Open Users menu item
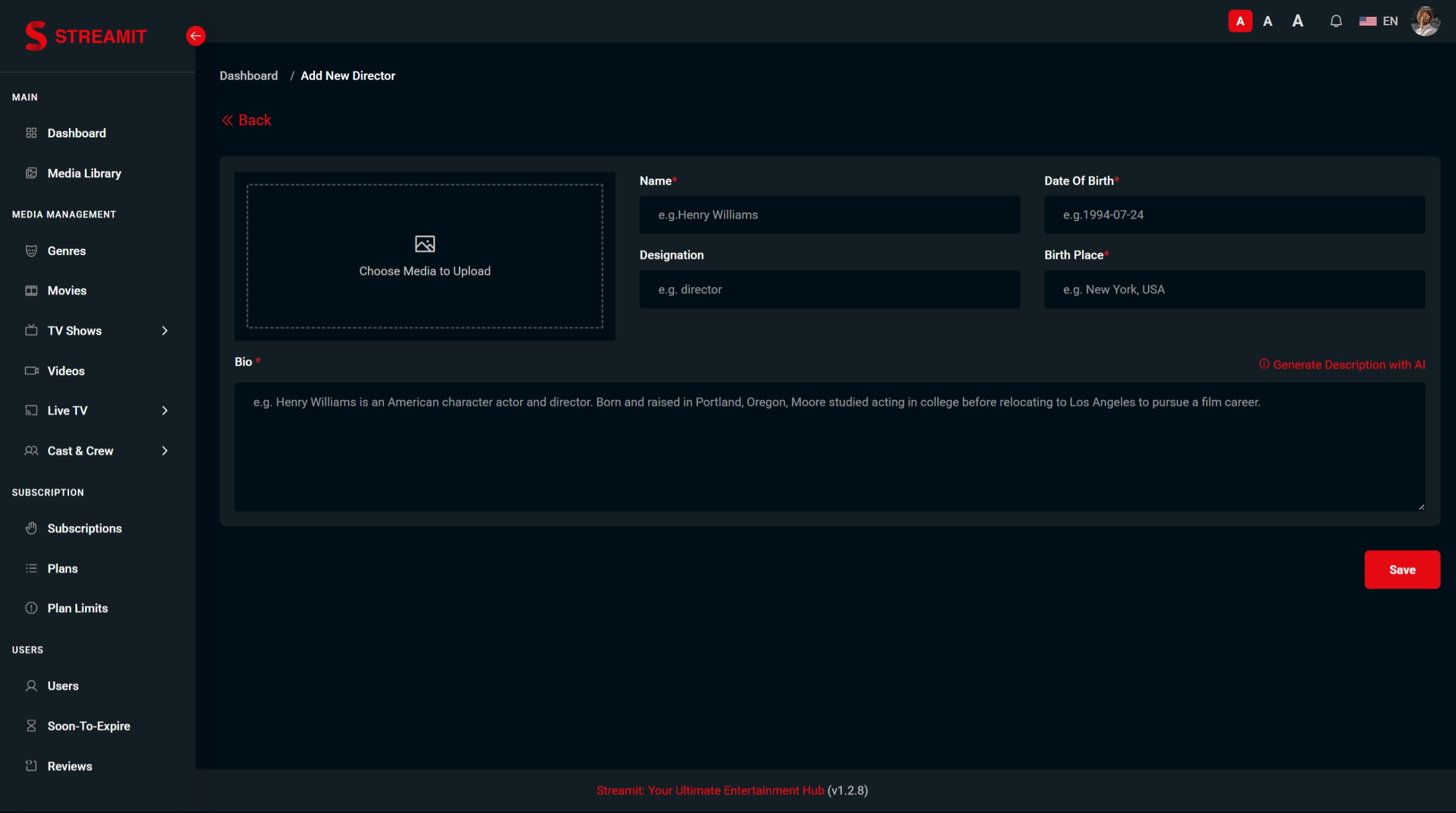 coord(63,686)
